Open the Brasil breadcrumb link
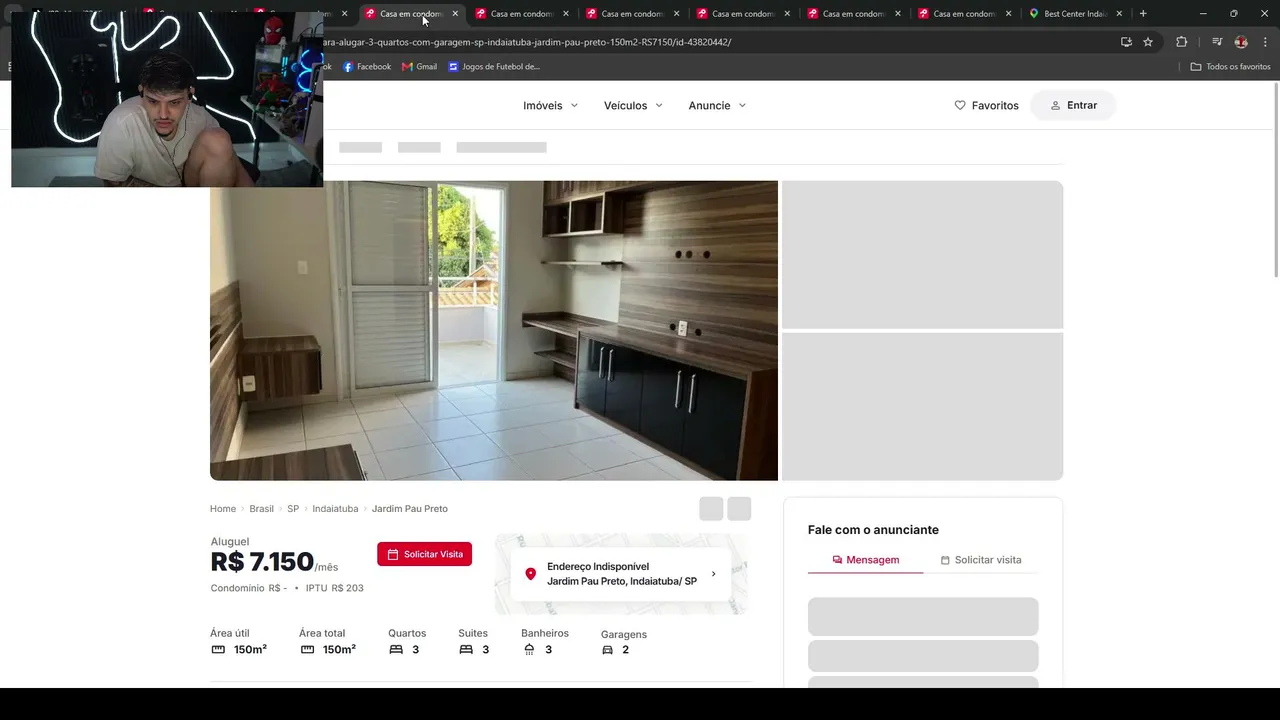 point(261,509)
